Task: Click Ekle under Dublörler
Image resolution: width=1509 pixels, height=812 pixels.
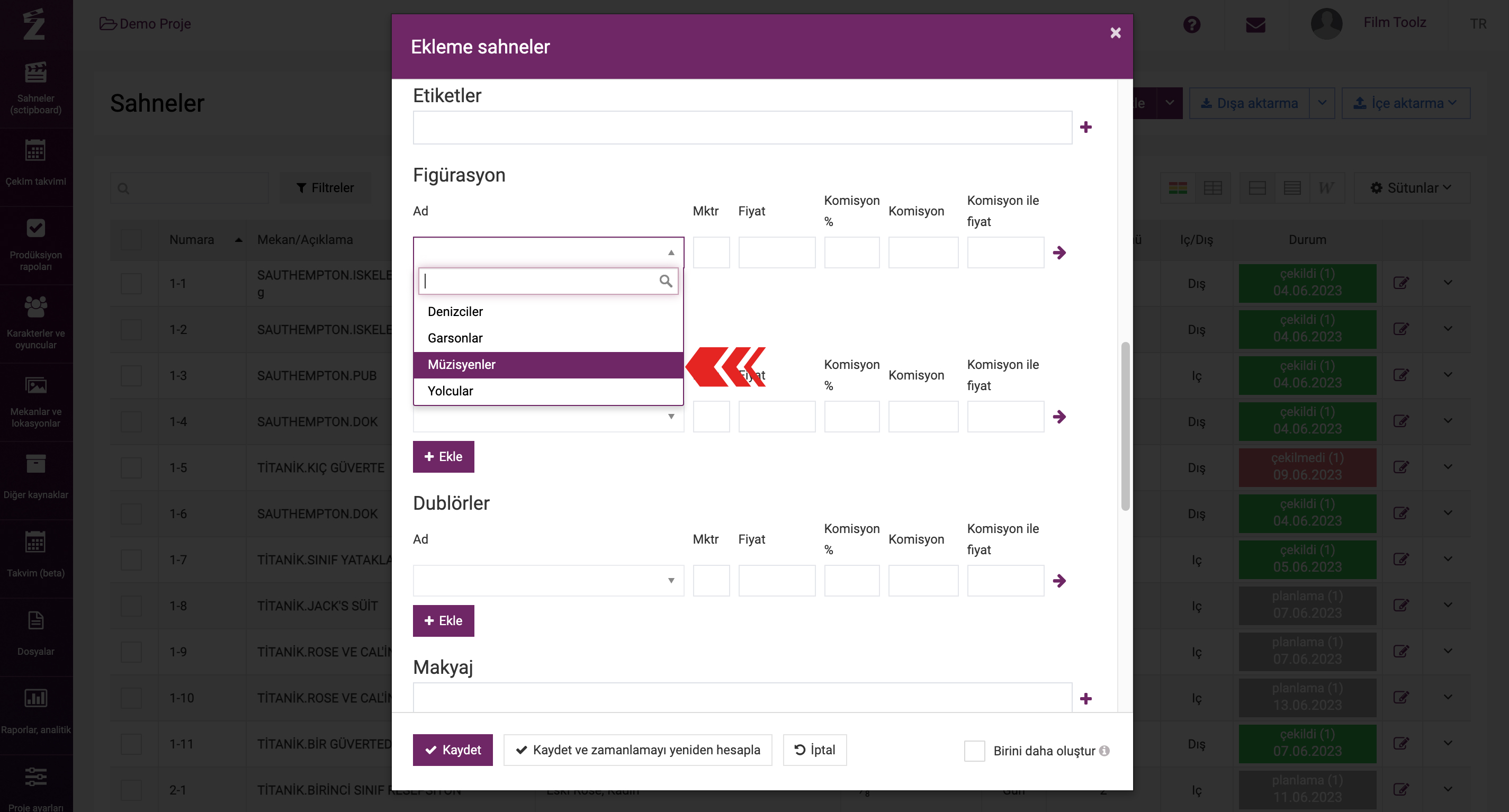Action: point(444,620)
